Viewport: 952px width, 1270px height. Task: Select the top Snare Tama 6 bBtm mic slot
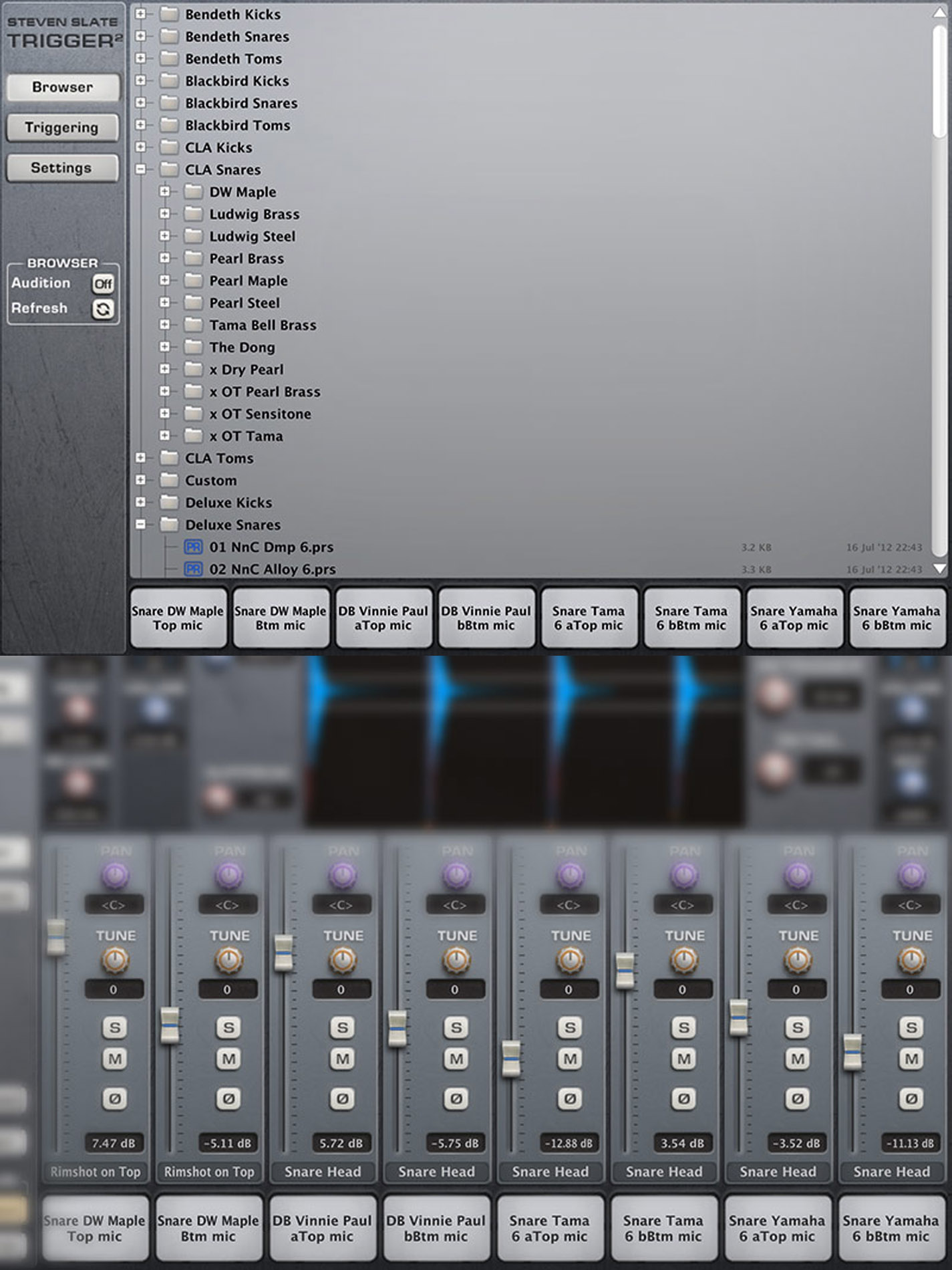[x=691, y=618]
